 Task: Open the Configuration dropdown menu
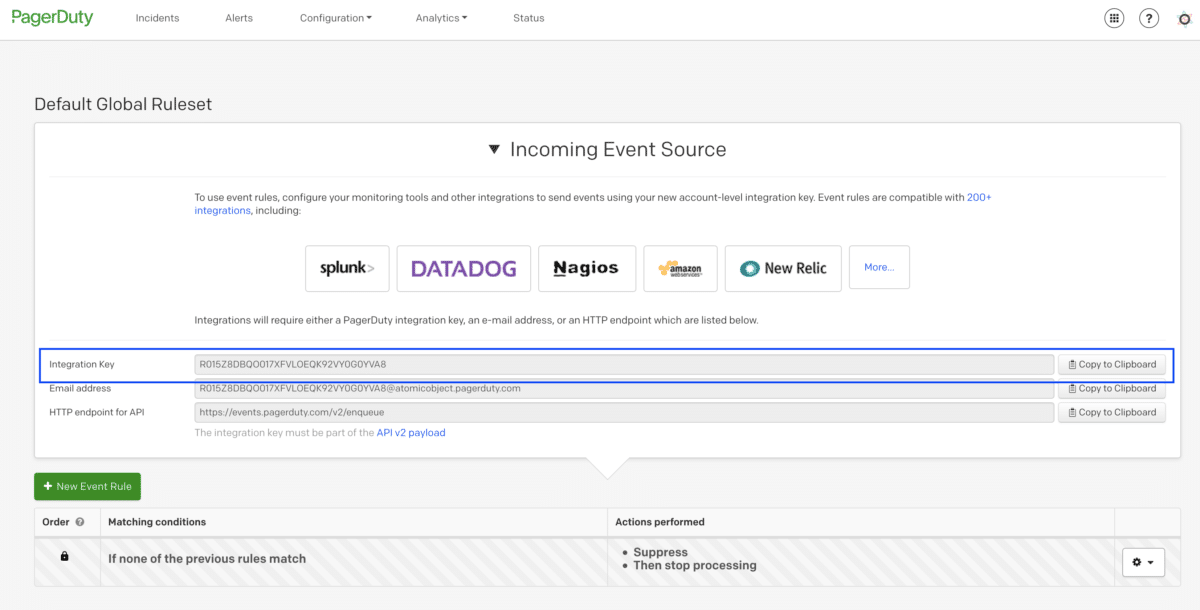click(335, 17)
